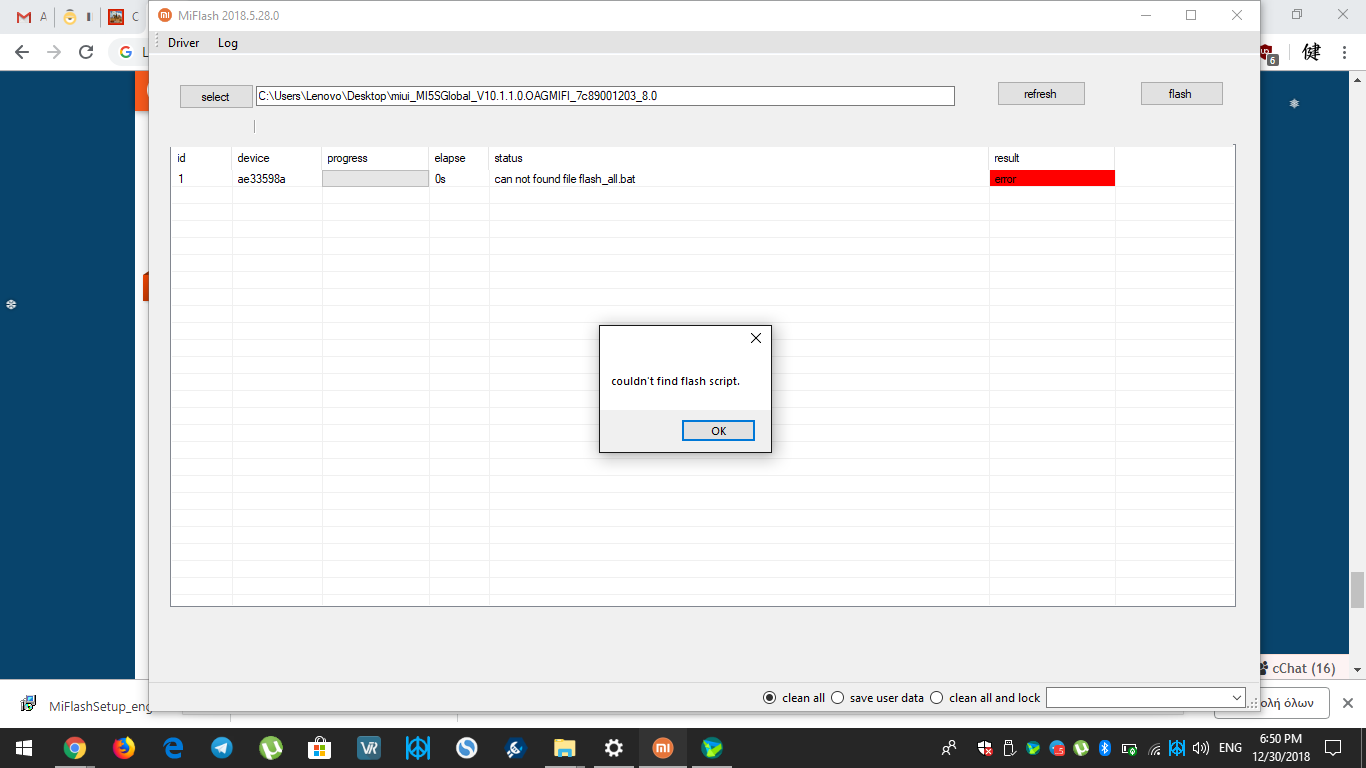The height and width of the screenshot is (768, 1366).
Task: Open the Action Center notifications icon
Action: 1332,748
